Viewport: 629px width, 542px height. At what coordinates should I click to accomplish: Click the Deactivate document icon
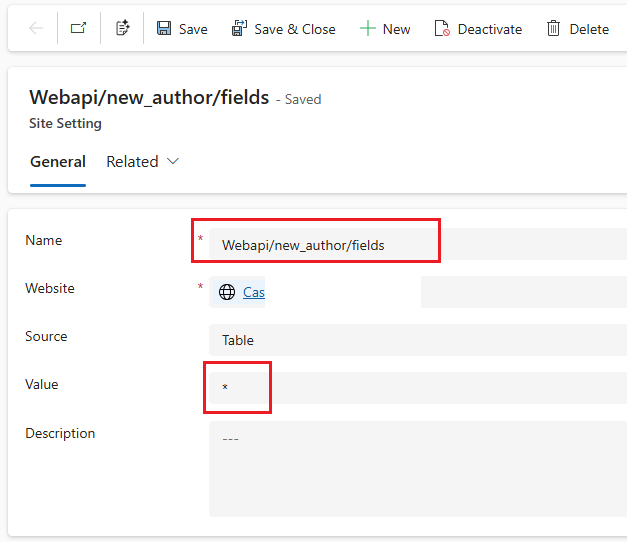click(x=442, y=28)
